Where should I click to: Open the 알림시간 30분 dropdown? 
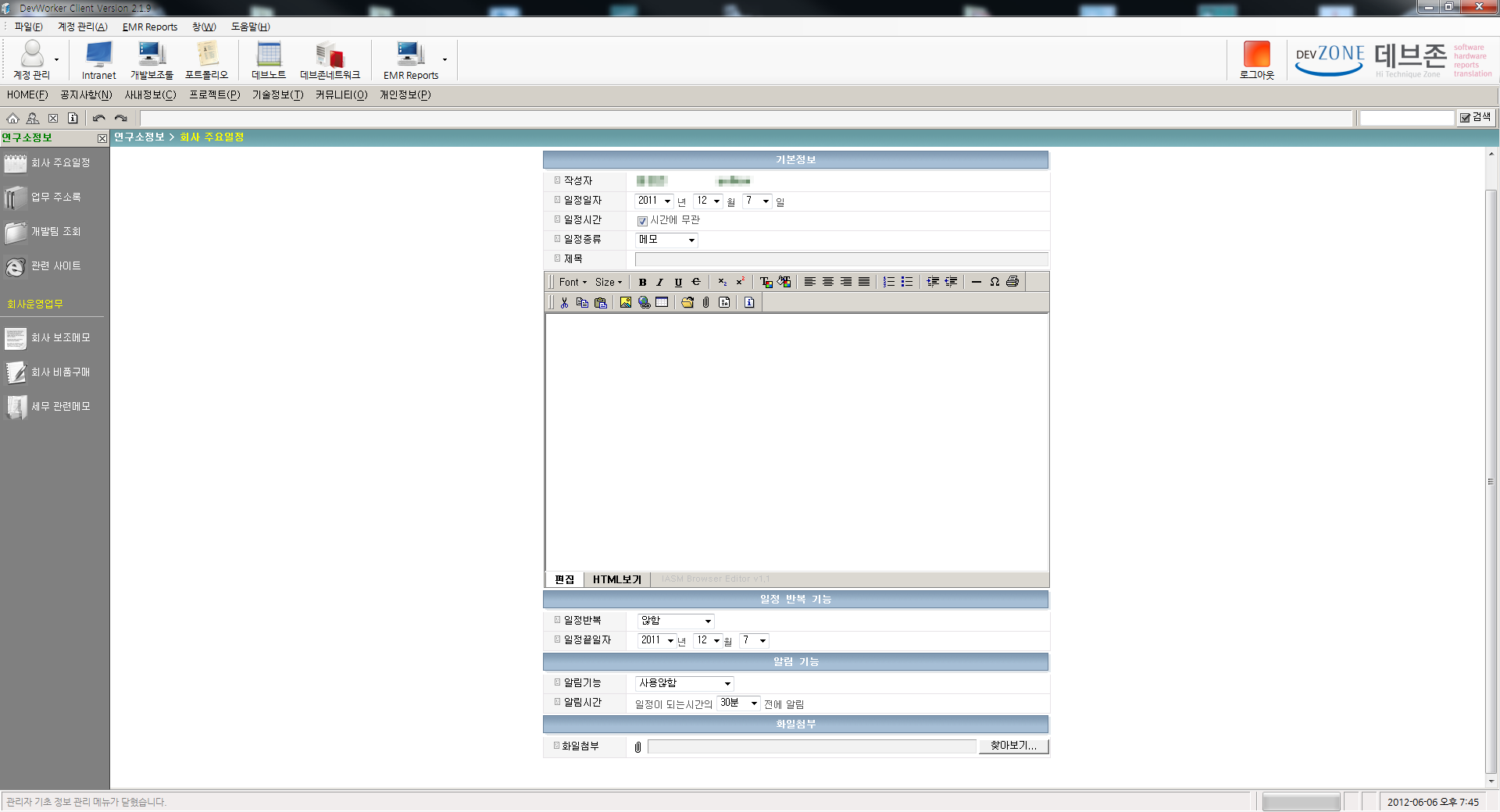point(739,703)
